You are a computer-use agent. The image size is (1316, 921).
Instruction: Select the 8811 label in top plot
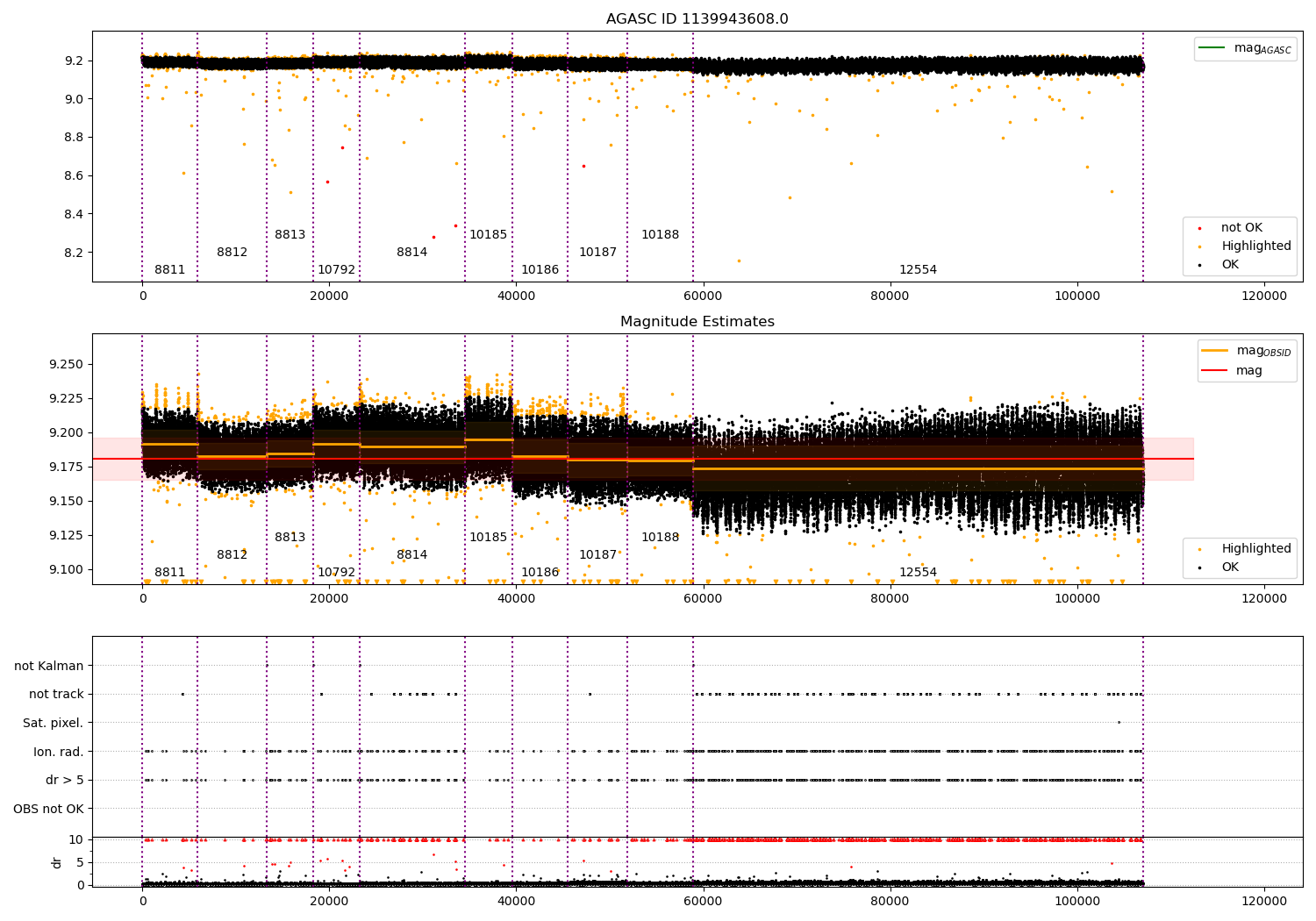click(170, 270)
